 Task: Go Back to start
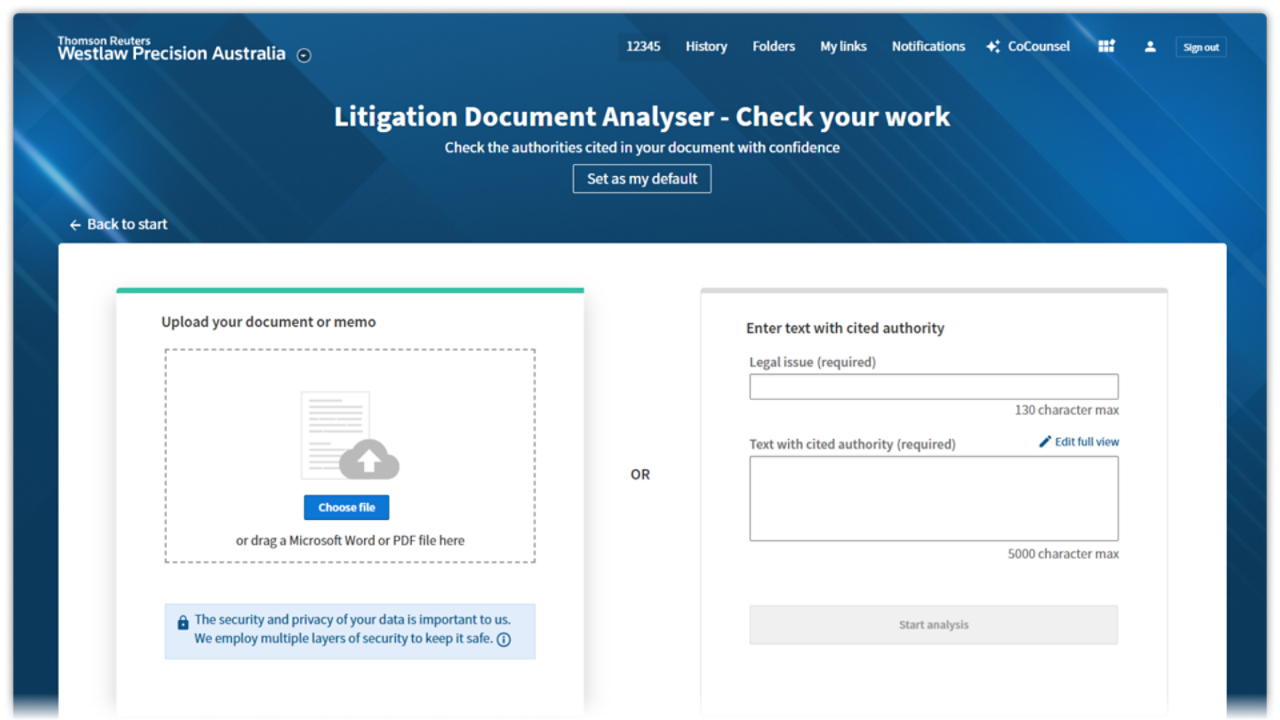point(118,224)
